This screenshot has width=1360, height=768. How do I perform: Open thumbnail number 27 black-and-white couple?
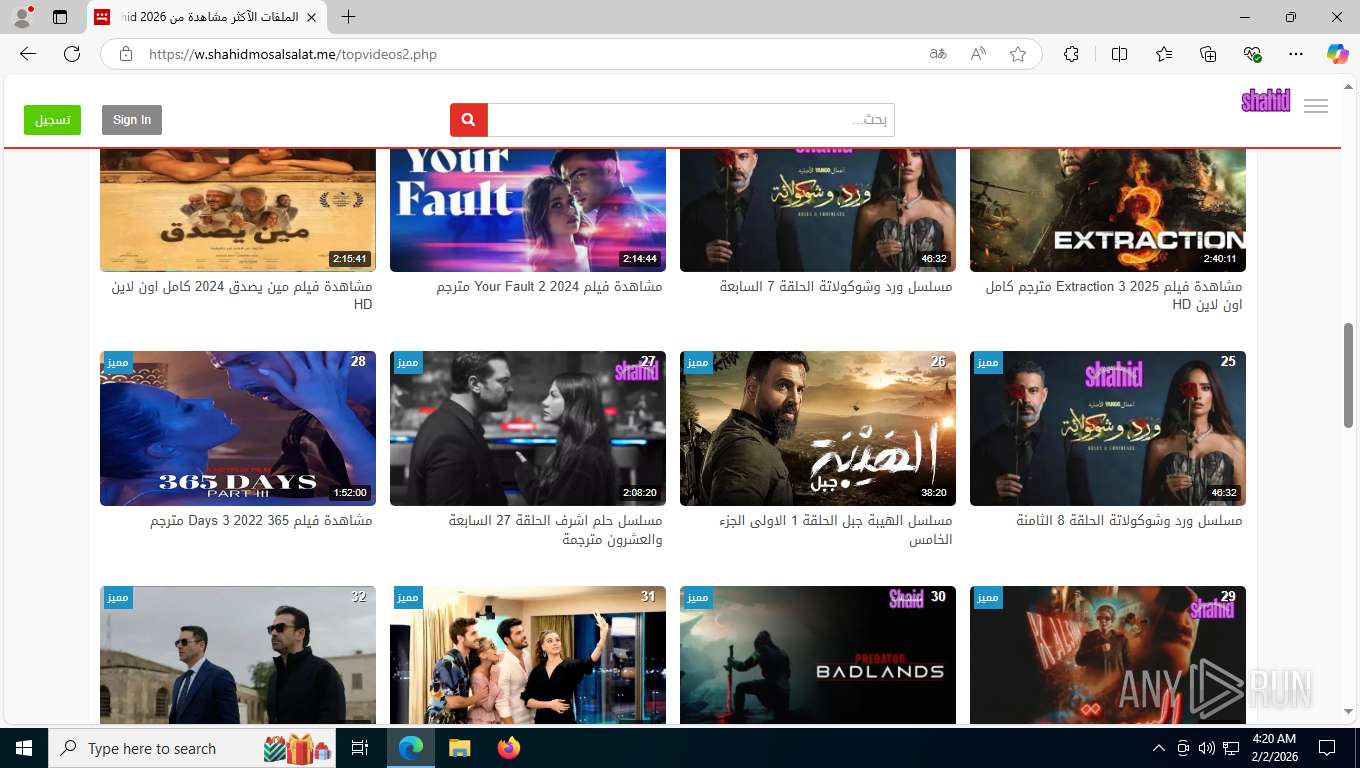[528, 428]
